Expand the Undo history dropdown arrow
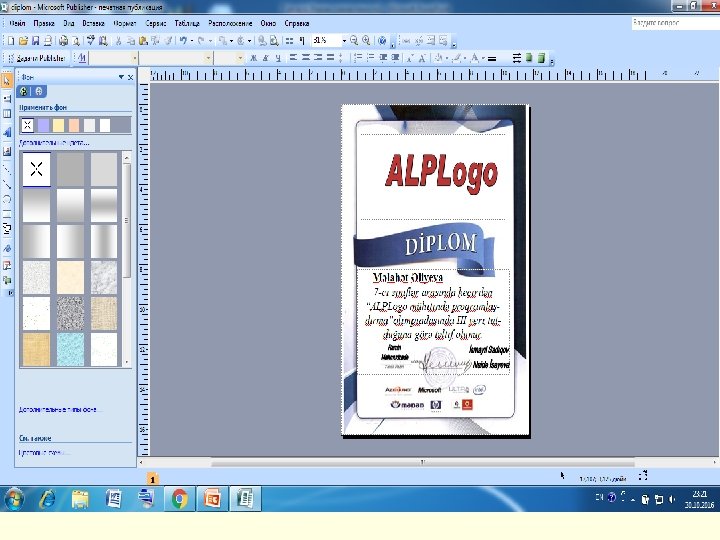 [191, 41]
